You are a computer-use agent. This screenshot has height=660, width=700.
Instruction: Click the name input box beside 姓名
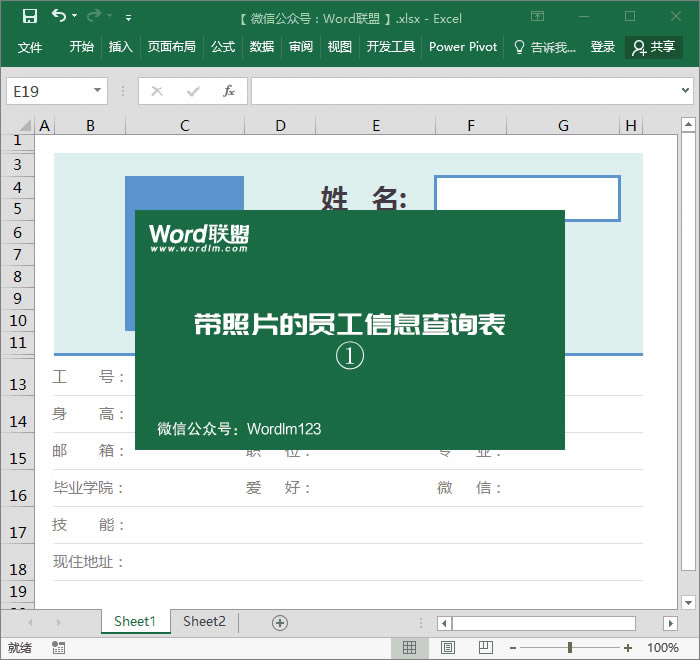pyautogui.click(x=527, y=198)
